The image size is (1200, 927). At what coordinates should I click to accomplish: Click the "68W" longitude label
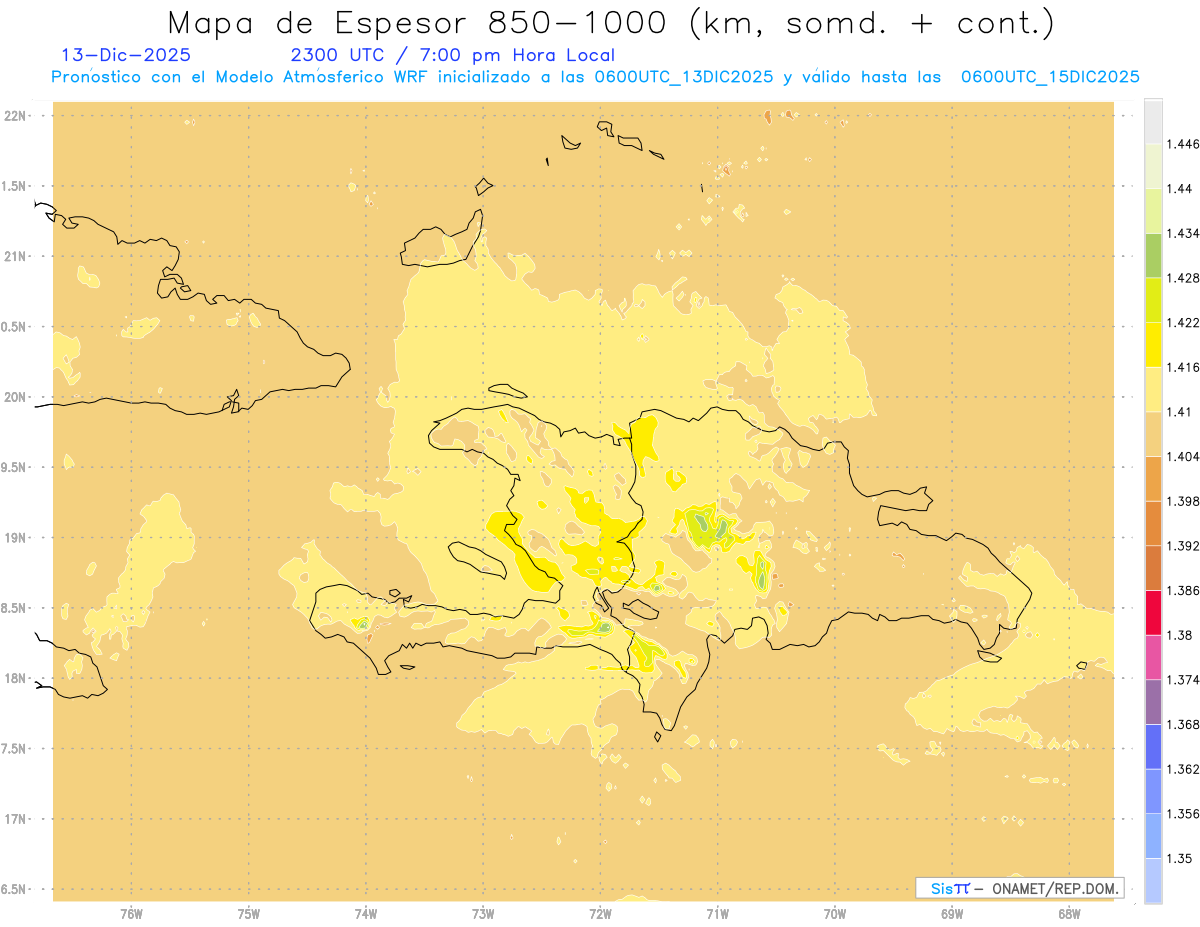coord(1069,915)
